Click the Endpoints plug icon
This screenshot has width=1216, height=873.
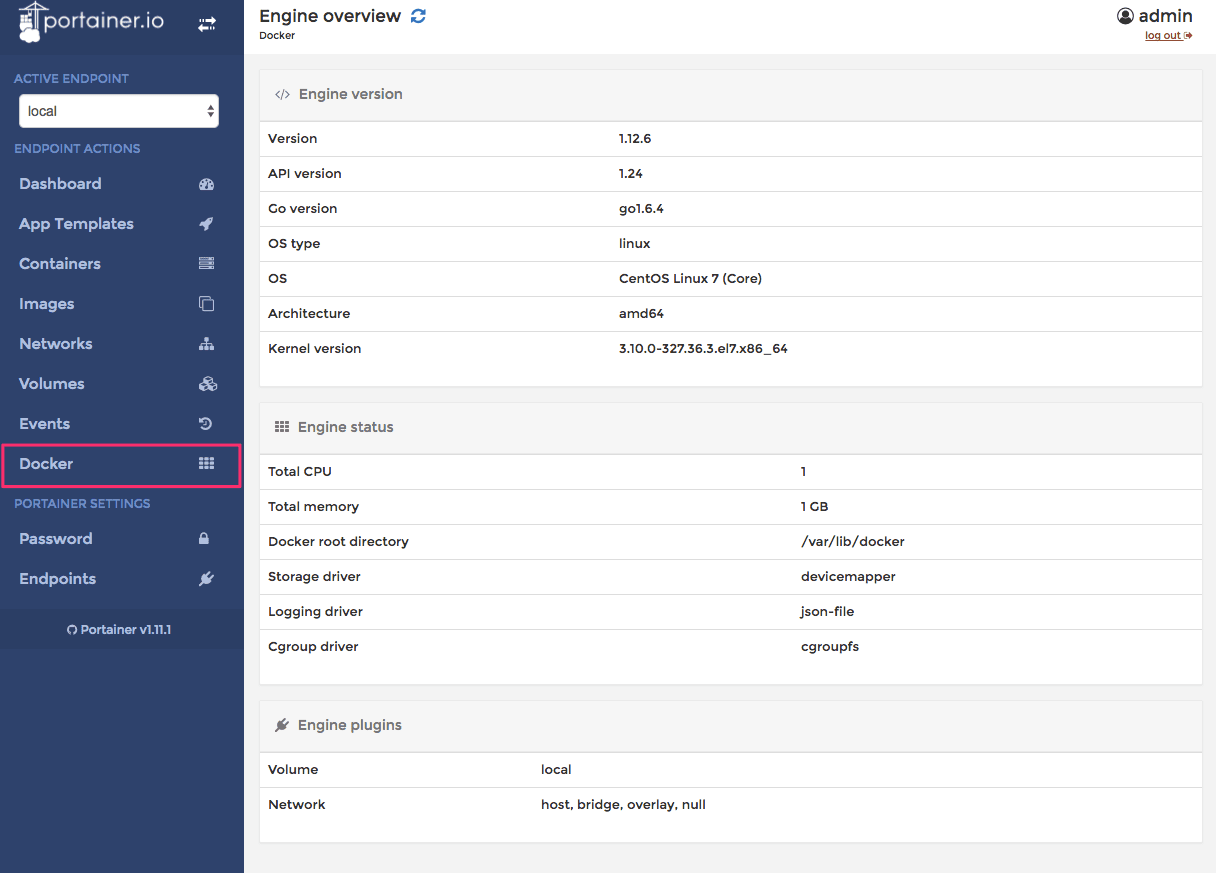[x=207, y=579]
